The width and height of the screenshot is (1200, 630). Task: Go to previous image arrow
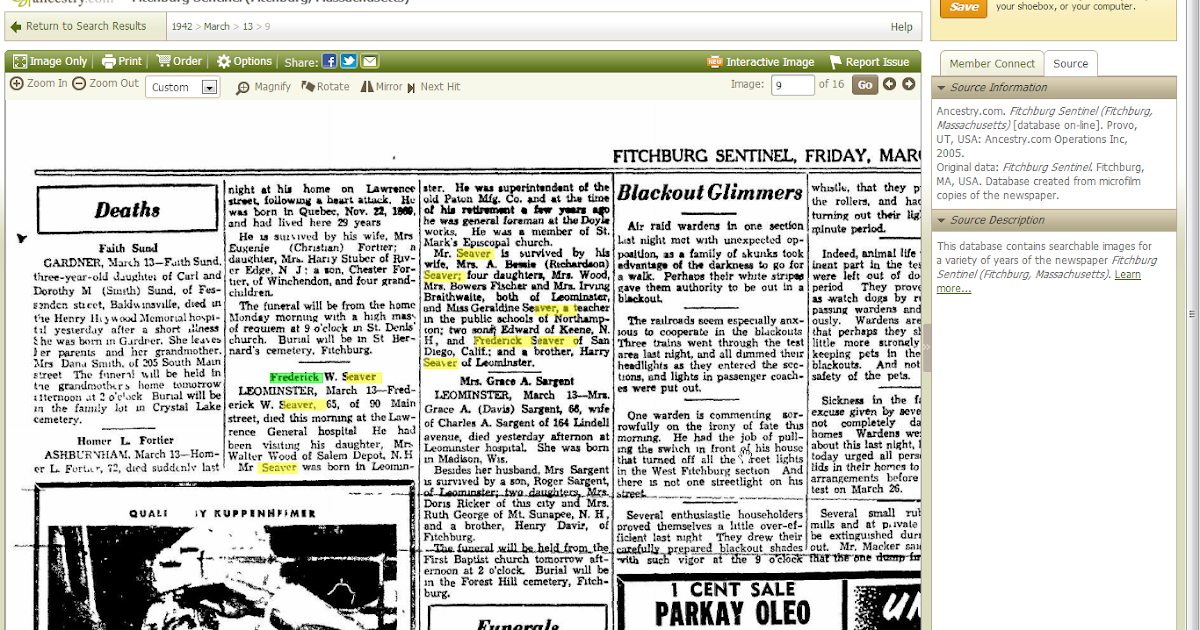click(890, 84)
